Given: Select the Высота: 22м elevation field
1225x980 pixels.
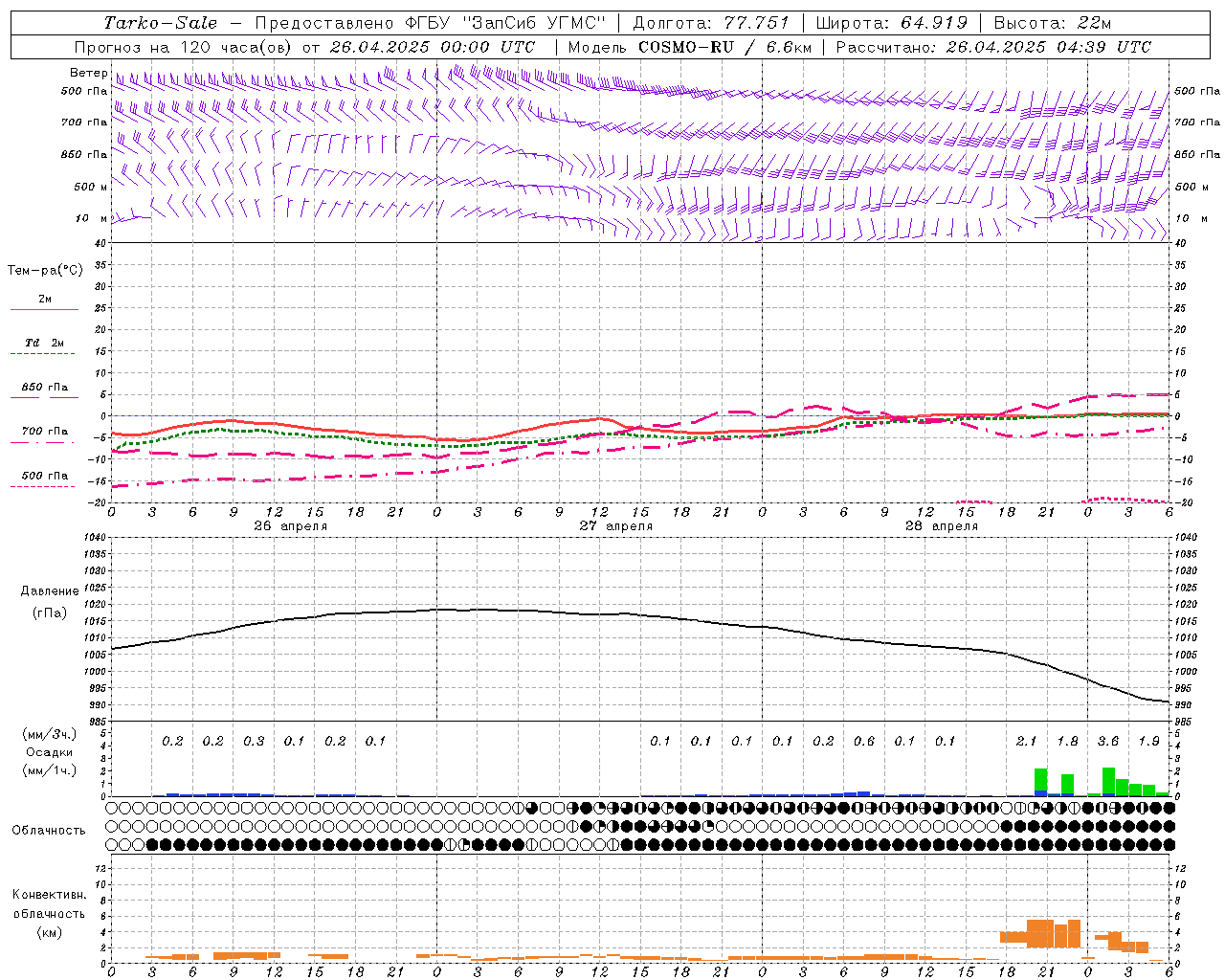Looking at the screenshot, I should [x=1053, y=23].
